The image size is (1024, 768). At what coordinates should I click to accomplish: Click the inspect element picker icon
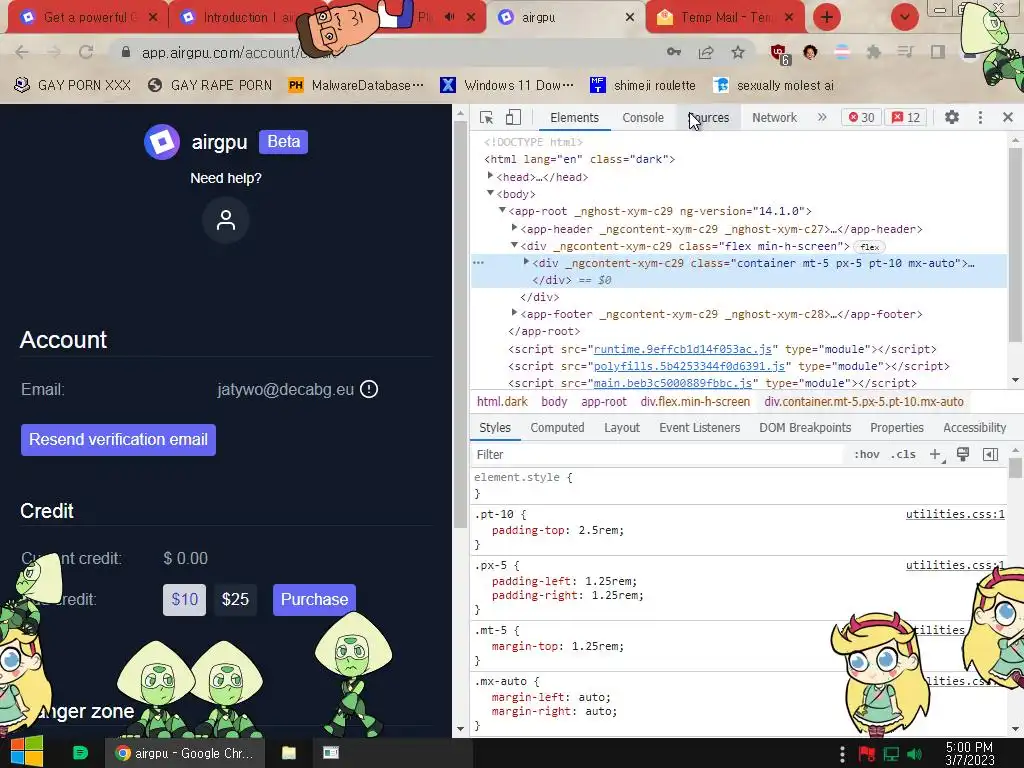click(486, 118)
